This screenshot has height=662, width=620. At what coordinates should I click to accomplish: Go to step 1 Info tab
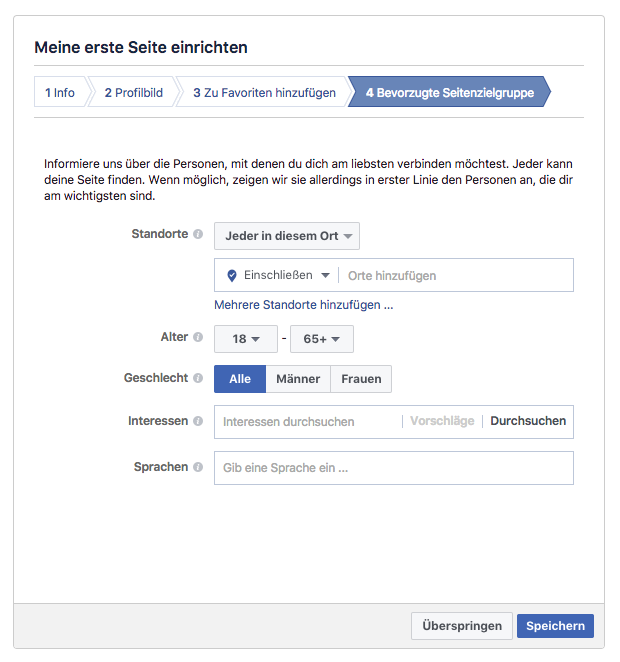(60, 92)
